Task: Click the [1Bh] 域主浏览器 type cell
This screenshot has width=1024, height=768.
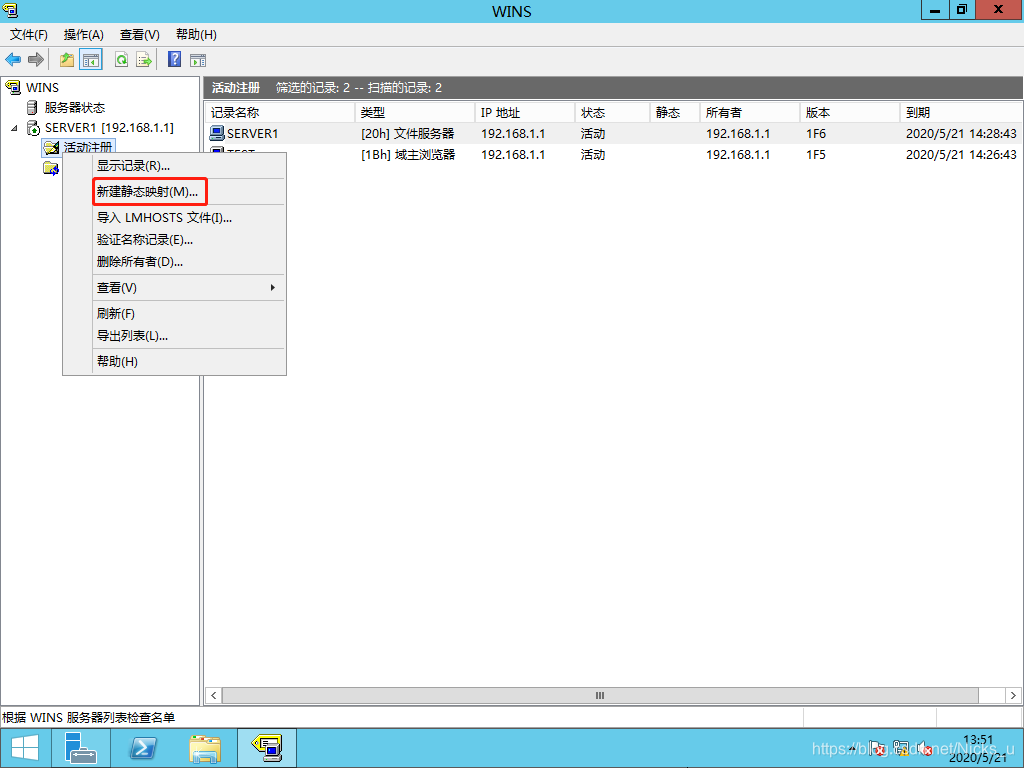Action: pos(408,155)
